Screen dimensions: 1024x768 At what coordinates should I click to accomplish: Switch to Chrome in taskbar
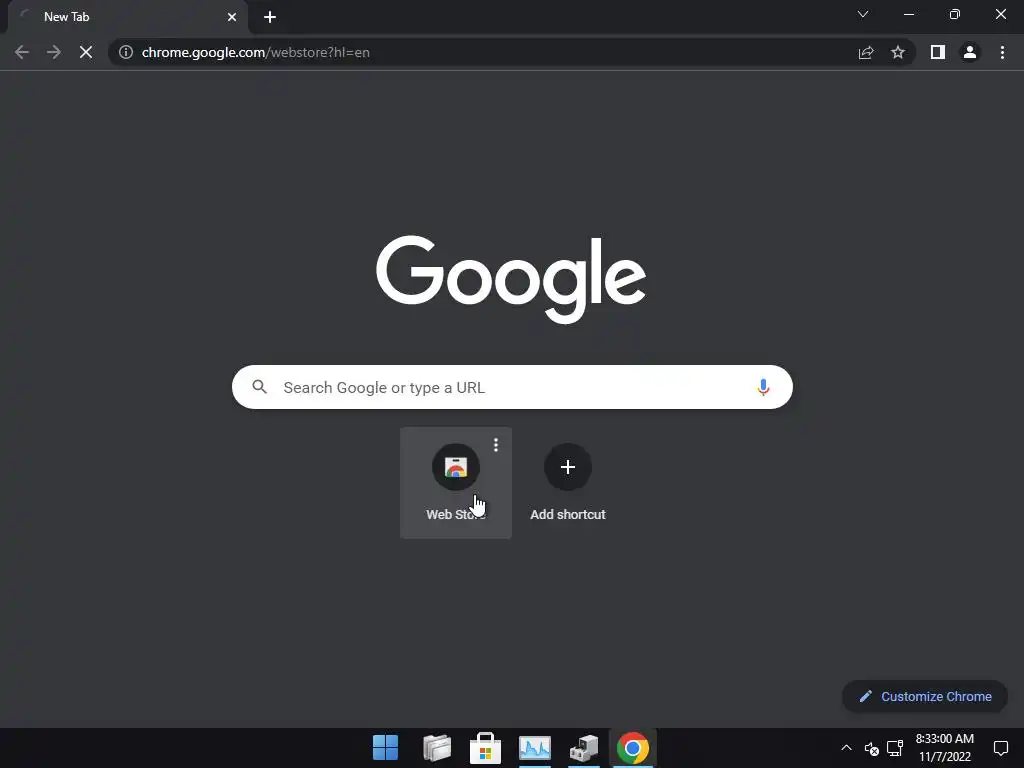pos(633,748)
